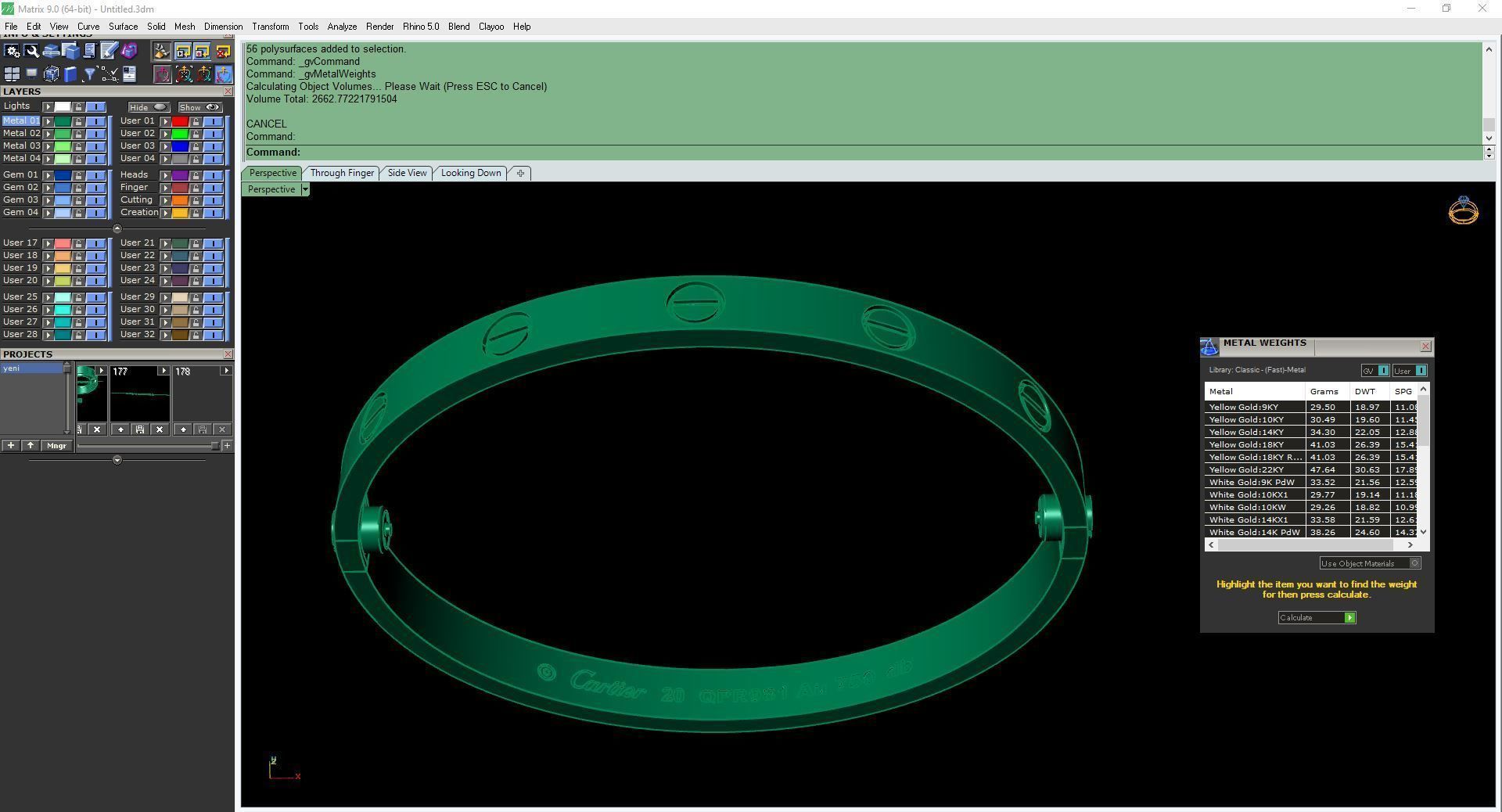This screenshot has width=1502, height=812.
Task: Click the red User 01 color swatch
Action: [x=180, y=121]
